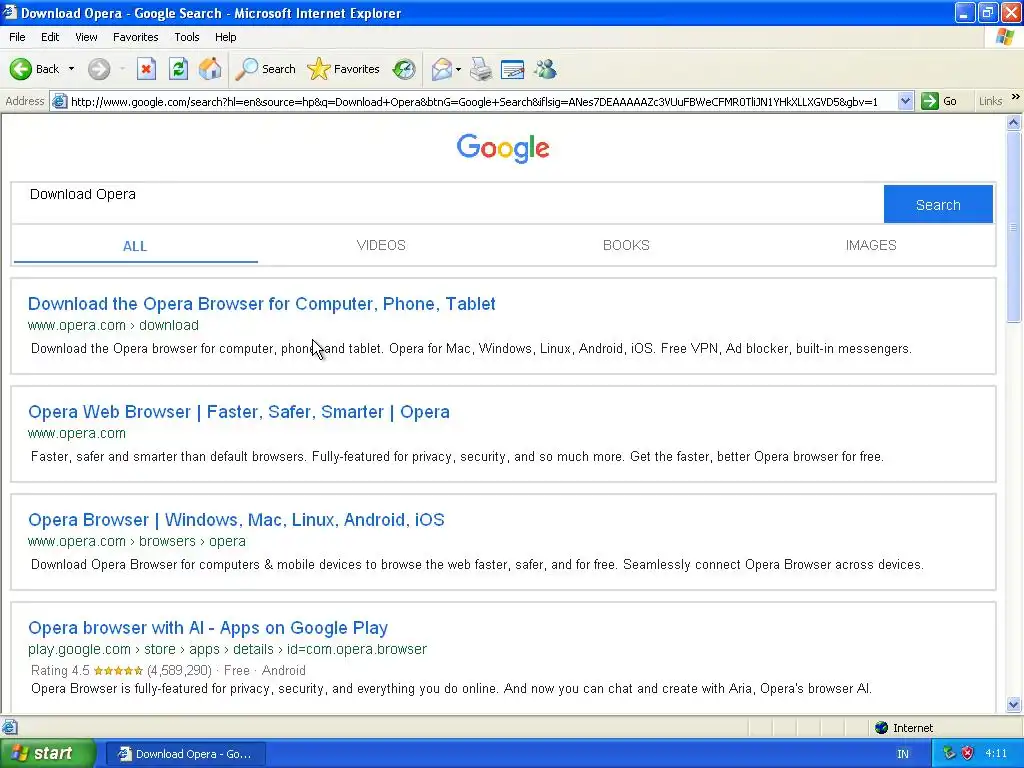Click the Messenger people icon
Viewport: 1024px width, 768px height.
pyautogui.click(x=545, y=69)
